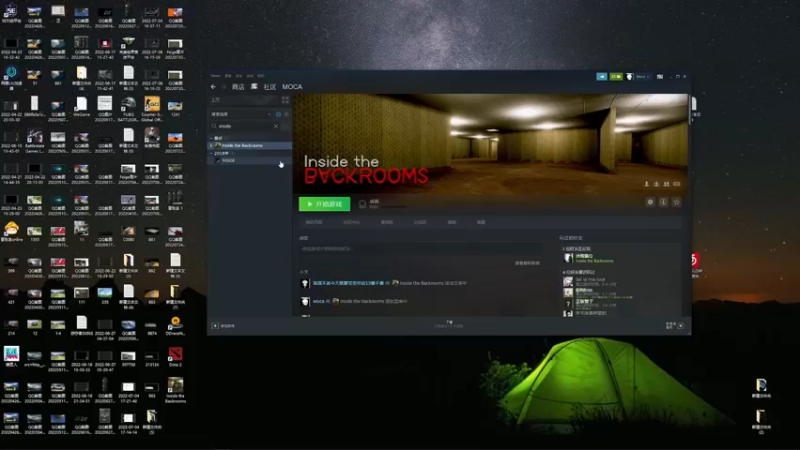
Task: Open the blue announcements megaphone button
Action: (602, 77)
